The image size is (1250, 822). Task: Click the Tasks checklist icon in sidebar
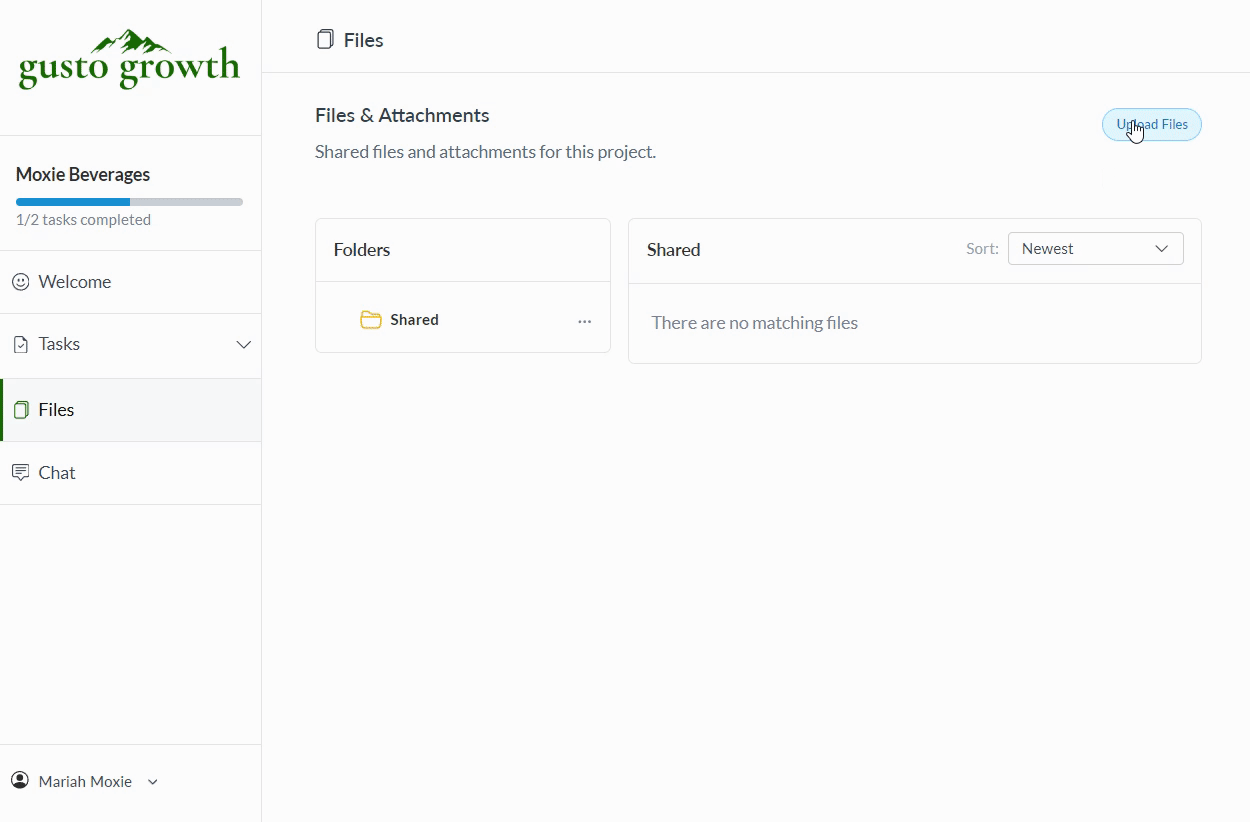[x=20, y=344]
